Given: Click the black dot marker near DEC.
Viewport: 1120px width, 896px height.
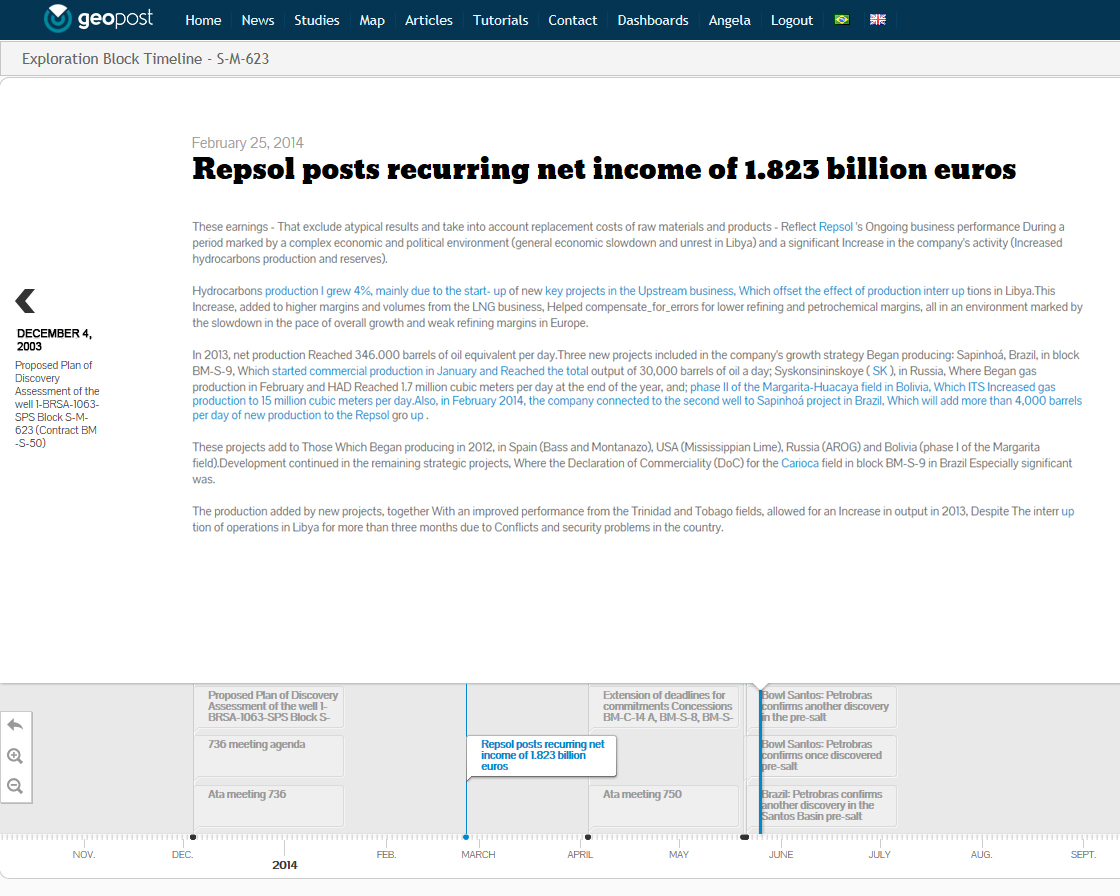Looking at the screenshot, I should pos(193,837).
